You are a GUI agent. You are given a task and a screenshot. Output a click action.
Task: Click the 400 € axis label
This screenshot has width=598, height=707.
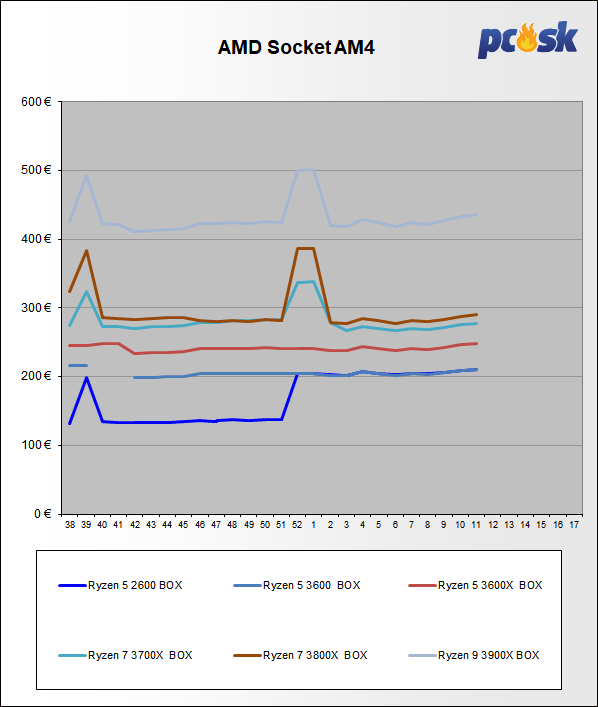click(37, 239)
